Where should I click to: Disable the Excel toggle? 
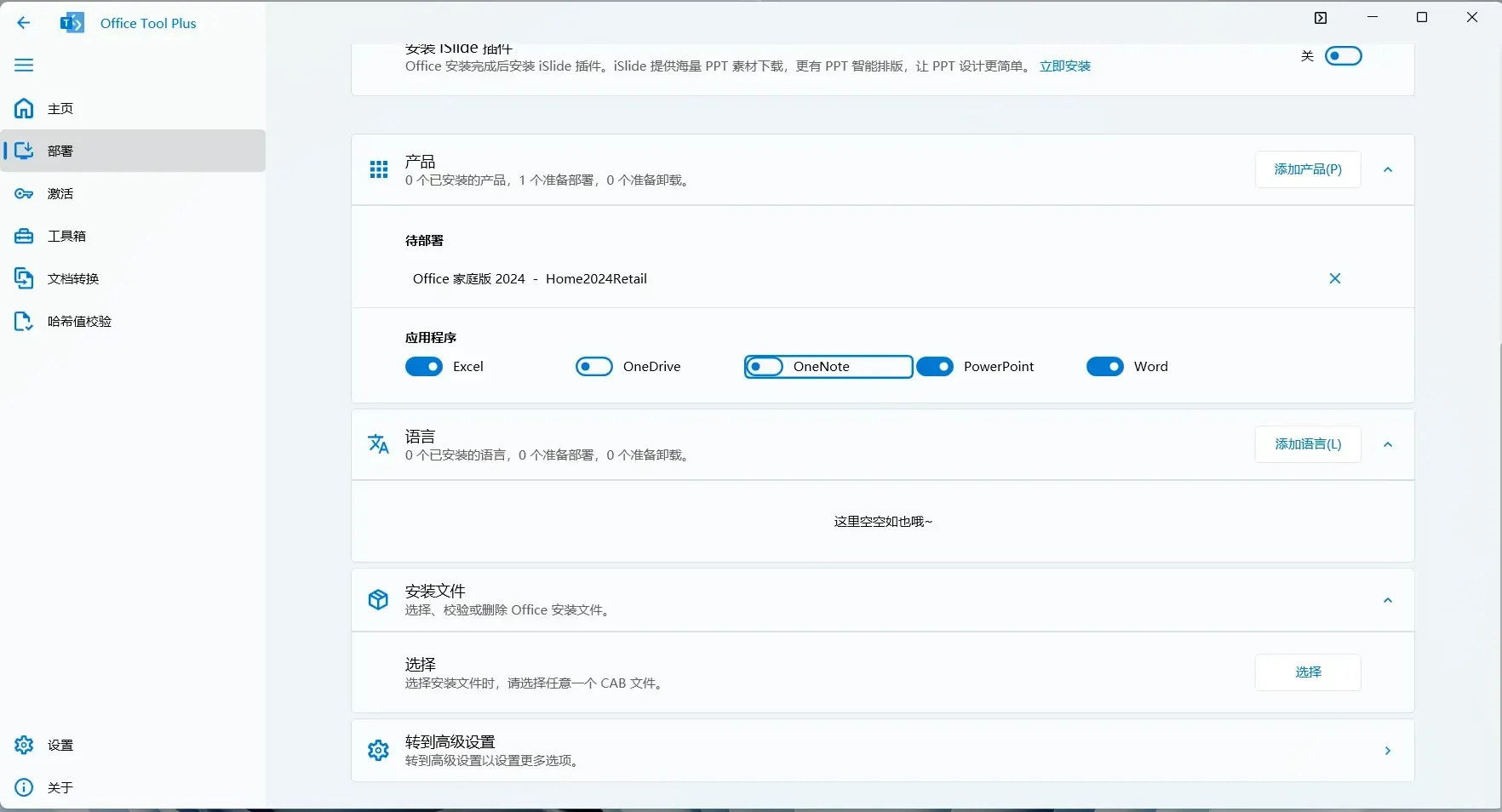[424, 367]
